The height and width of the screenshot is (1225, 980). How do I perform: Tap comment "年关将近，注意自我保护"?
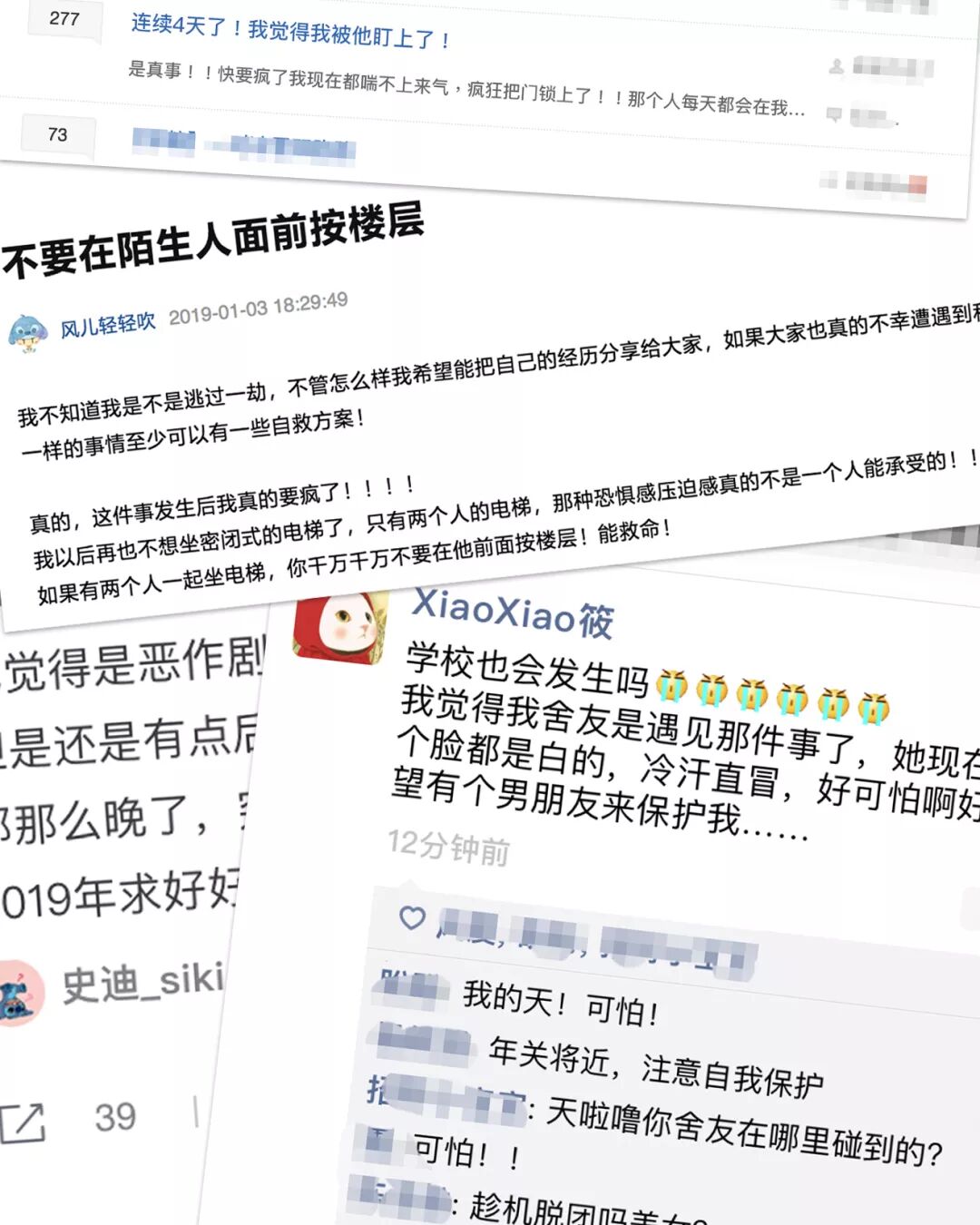656,1068
